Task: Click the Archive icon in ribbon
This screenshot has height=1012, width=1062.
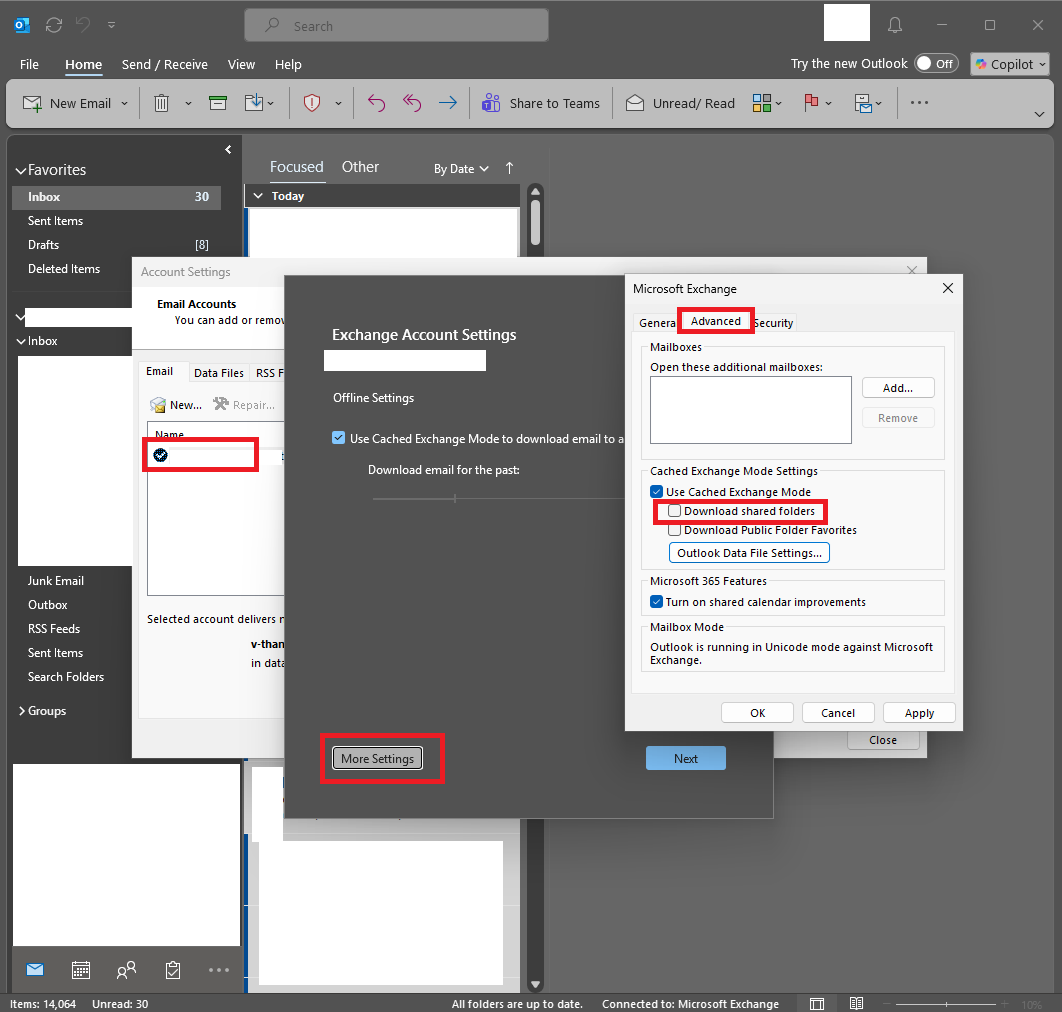Action: [x=218, y=103]
